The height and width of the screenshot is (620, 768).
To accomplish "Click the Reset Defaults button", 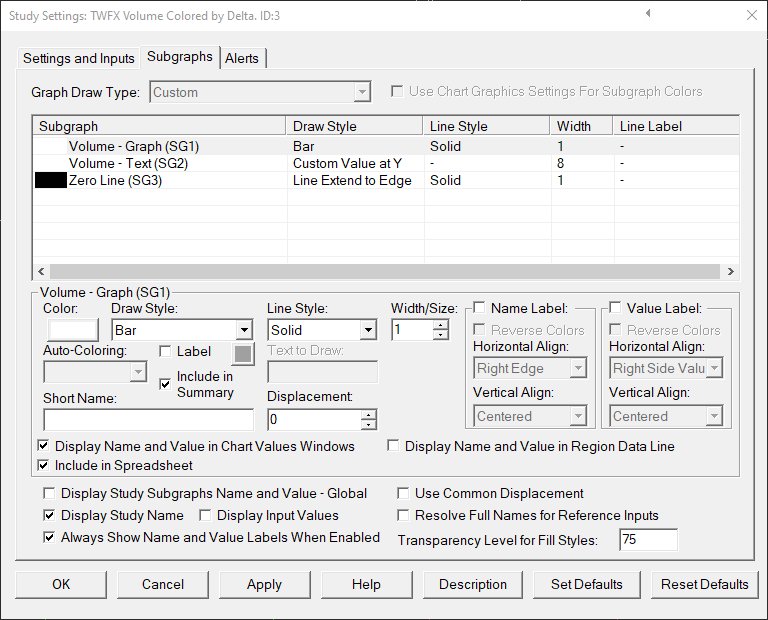I will [704, 584].
